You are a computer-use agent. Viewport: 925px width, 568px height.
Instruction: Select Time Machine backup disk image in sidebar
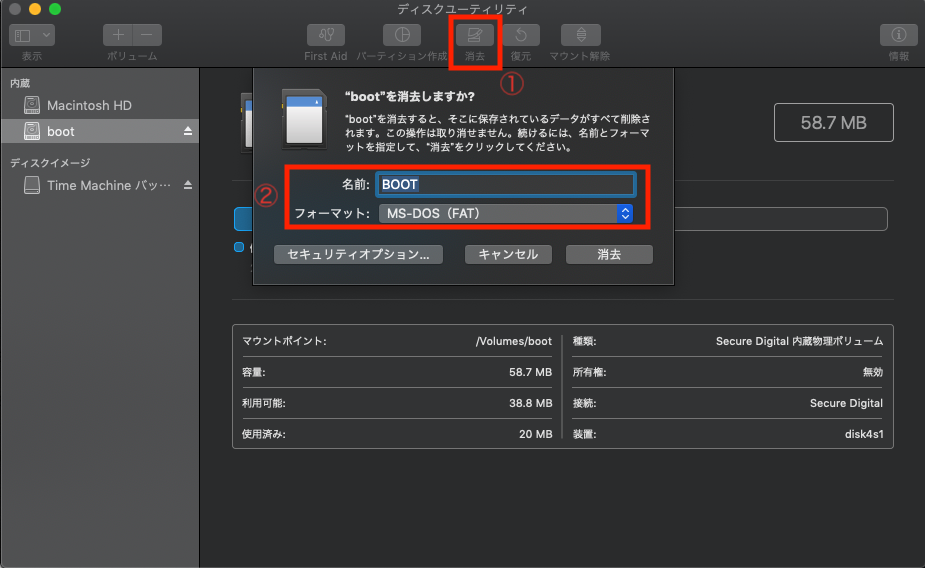(100, 185)
